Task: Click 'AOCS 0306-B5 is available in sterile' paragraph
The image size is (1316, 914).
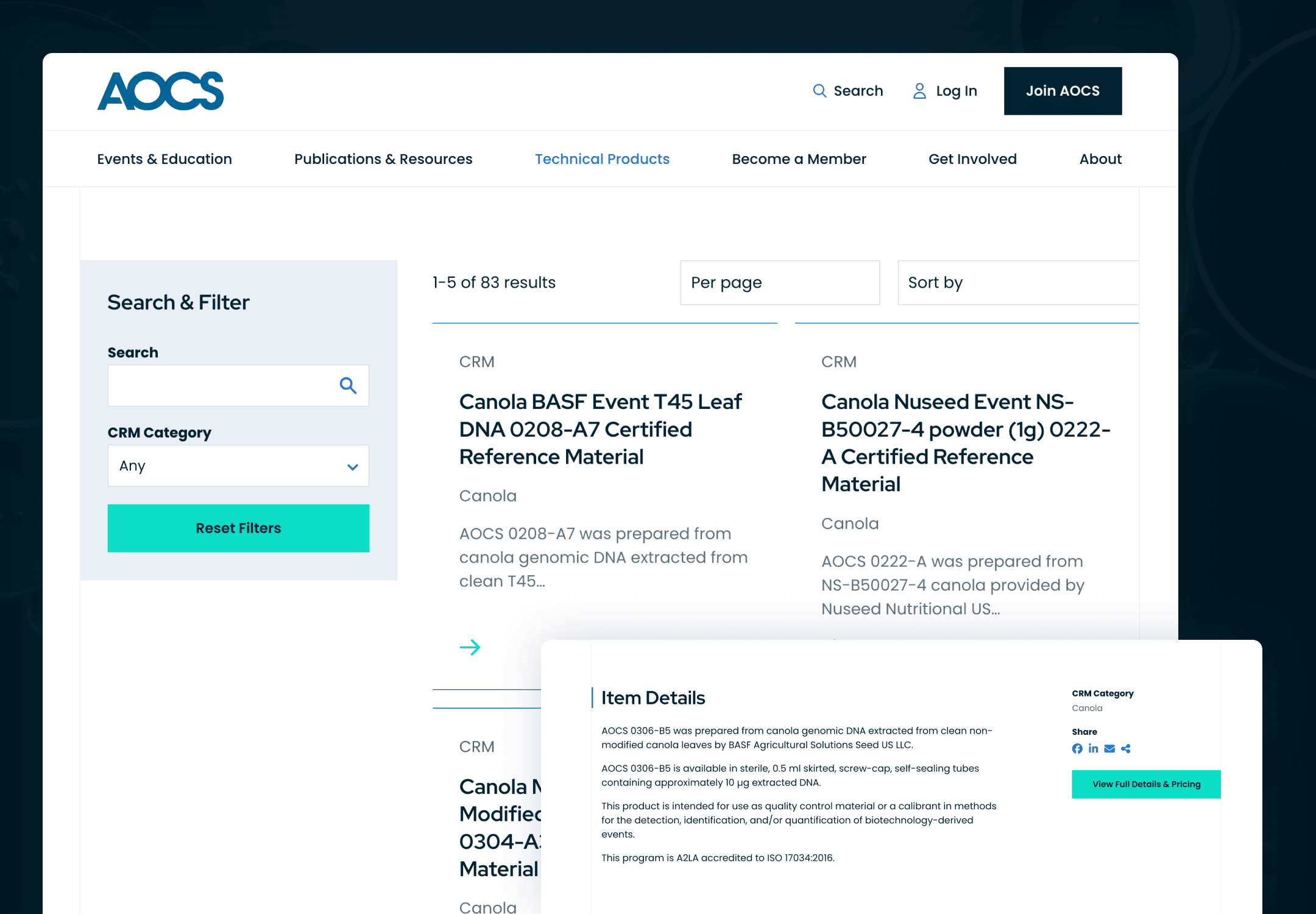Action: [x=790, y=775]
